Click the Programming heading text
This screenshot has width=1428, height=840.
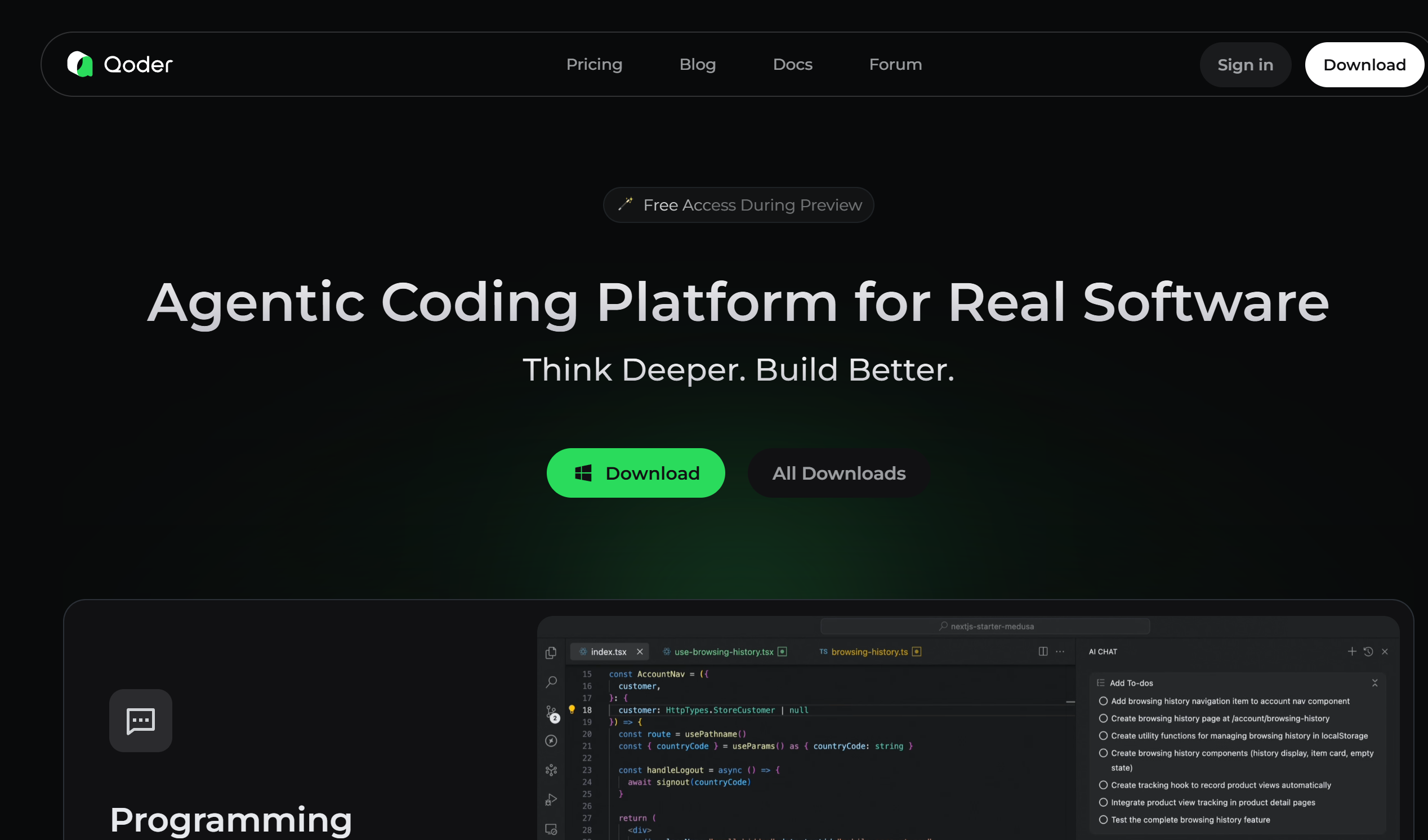[x=231, y=820]
